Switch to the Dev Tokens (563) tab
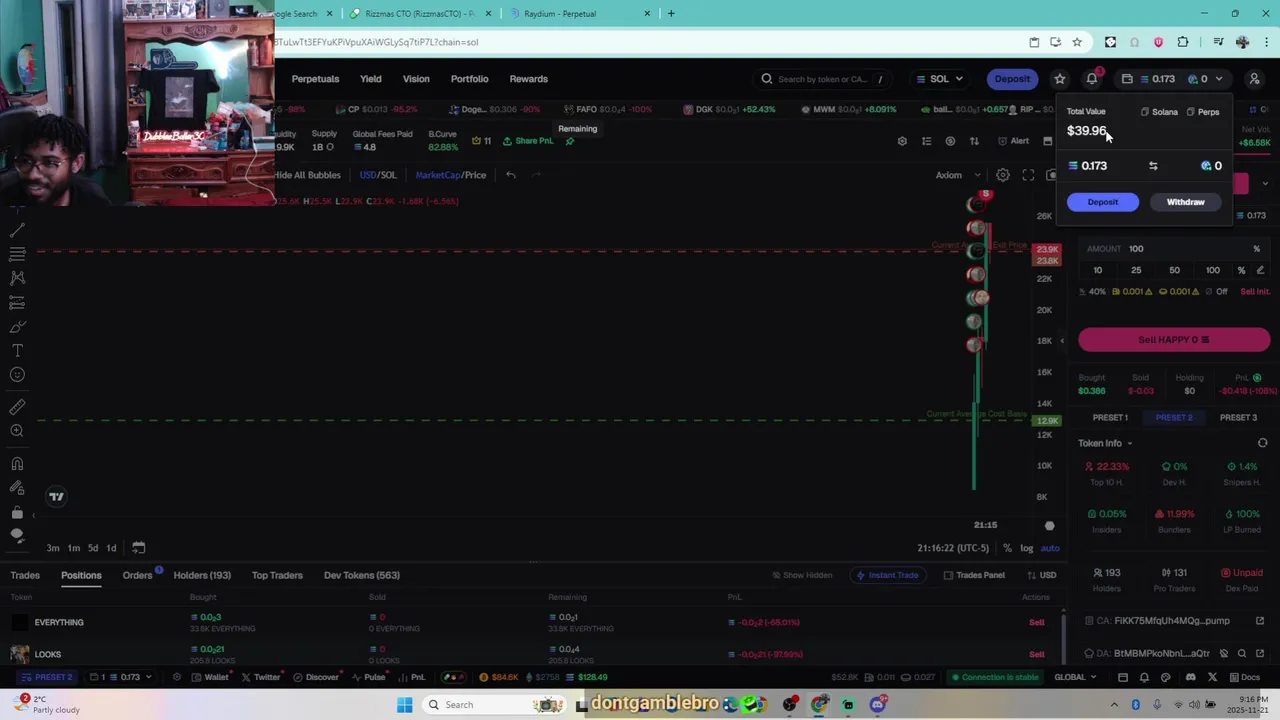 (362, 575)
